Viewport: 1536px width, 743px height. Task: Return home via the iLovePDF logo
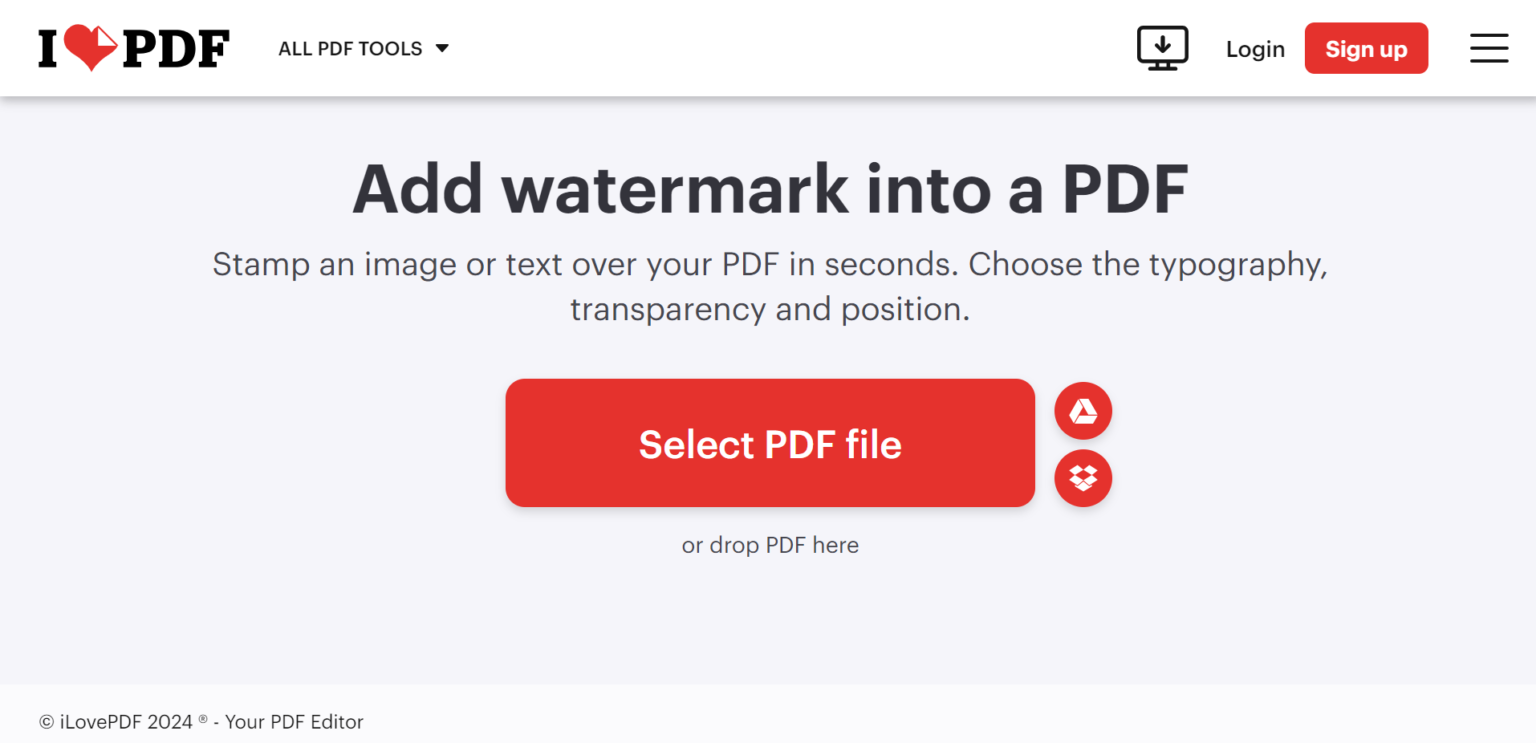(x=133, y=47)
